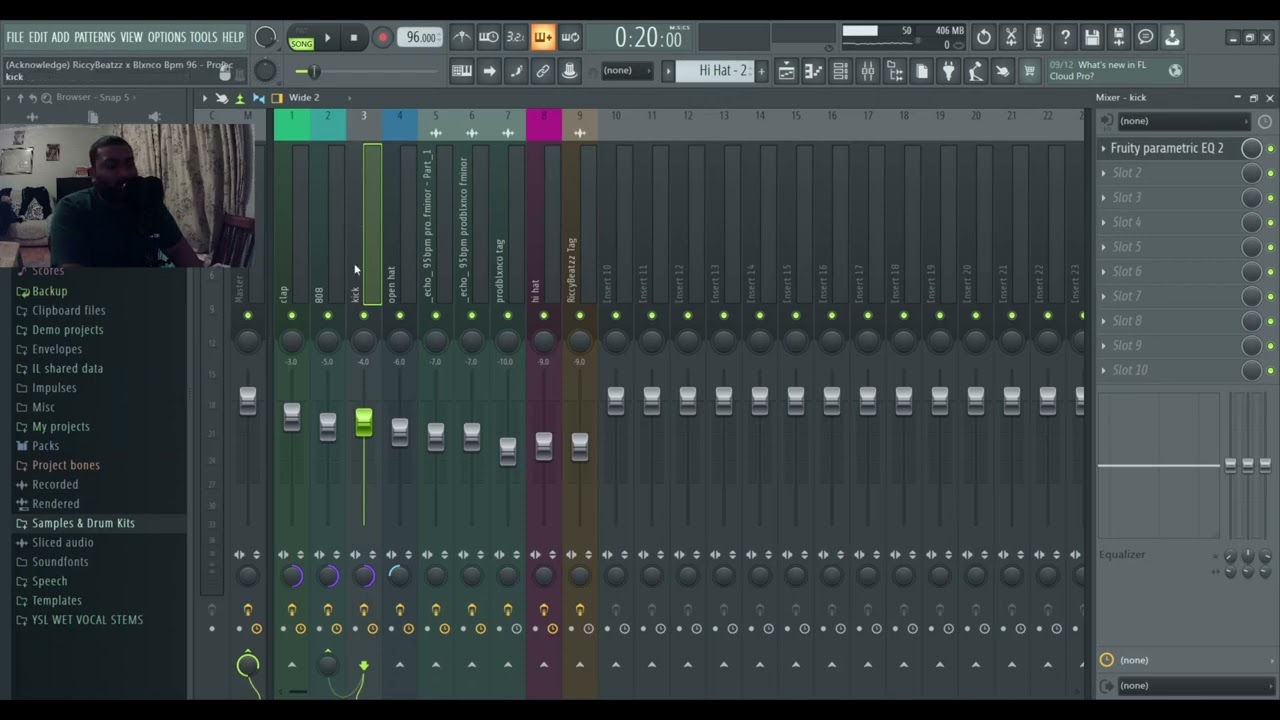Open mixer options arrow menu
Viewport: 1280px width, 720px height.
click(203, 98)
